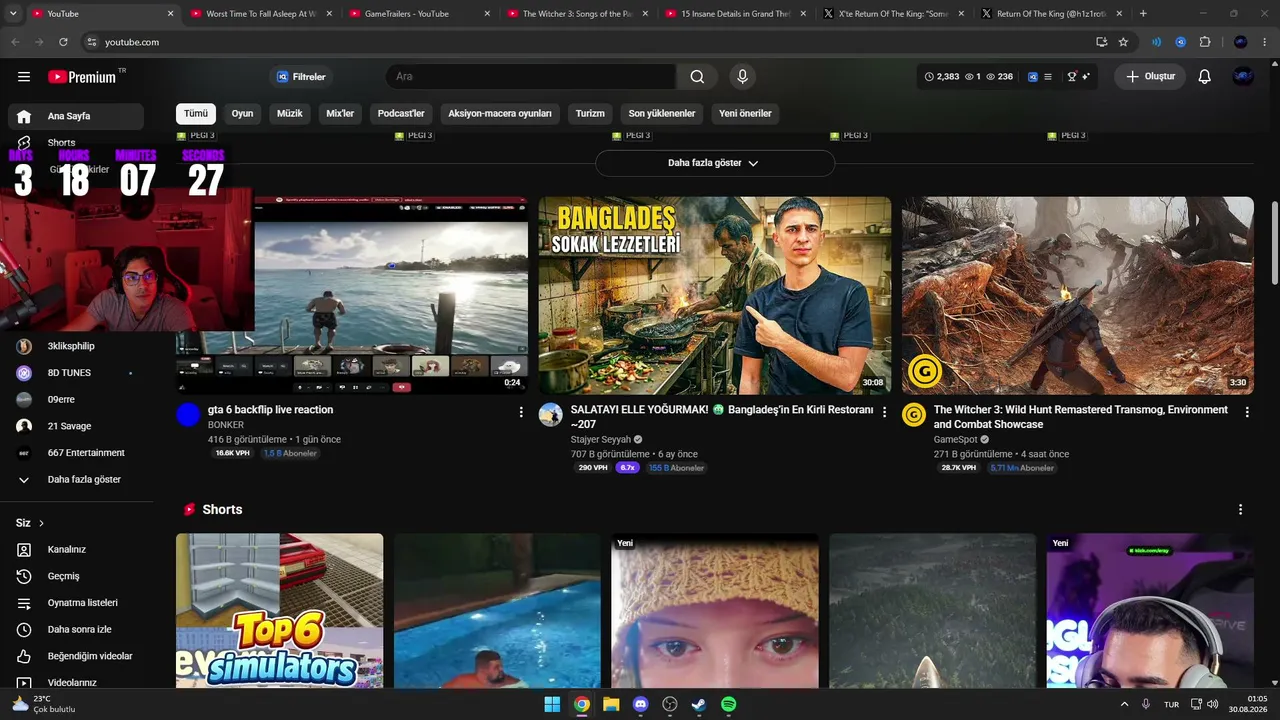Open the hamburger guide menu
This screenshot has height=720, width=1280.
24,77
